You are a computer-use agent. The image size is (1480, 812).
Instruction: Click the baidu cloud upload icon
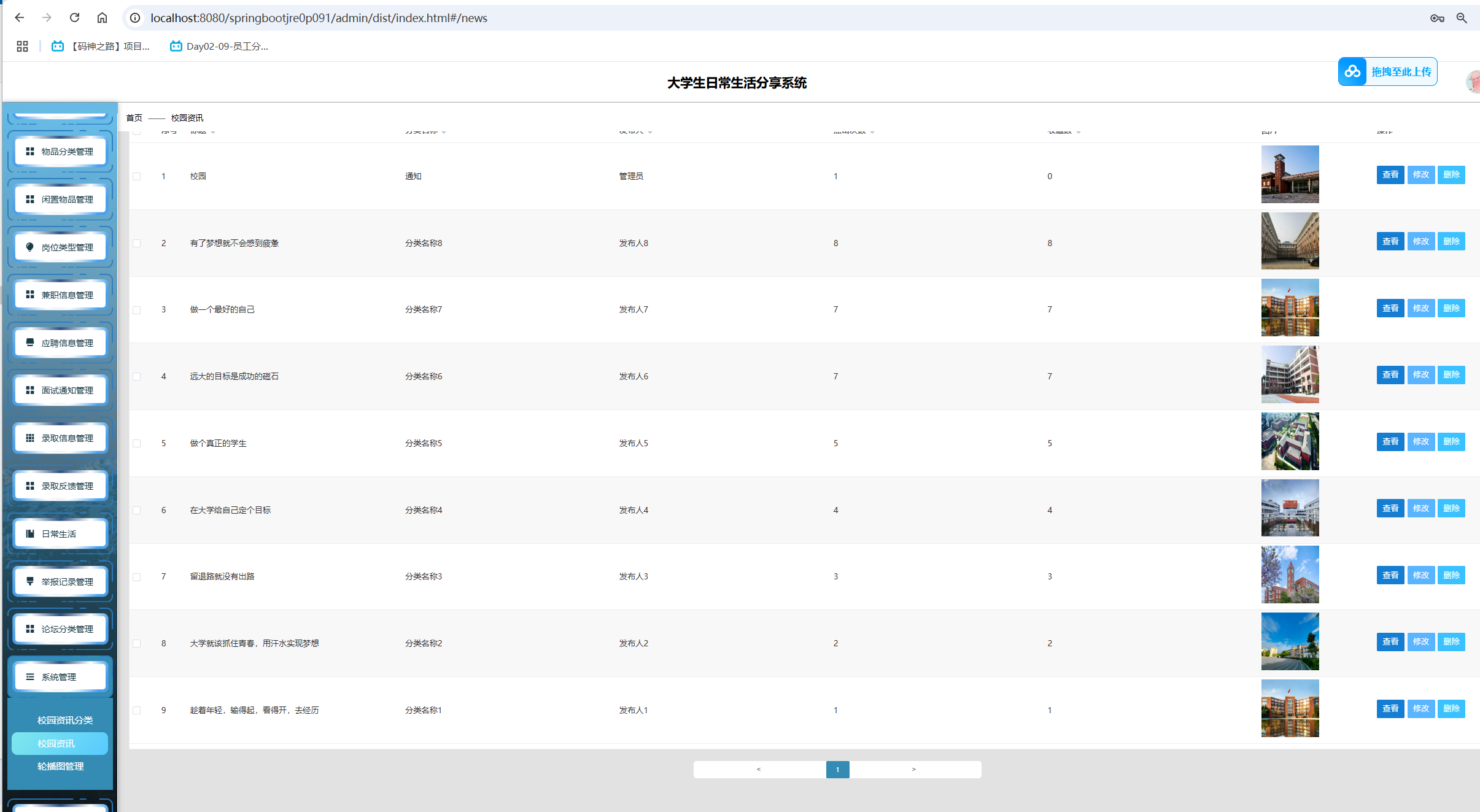point(1352,72)
